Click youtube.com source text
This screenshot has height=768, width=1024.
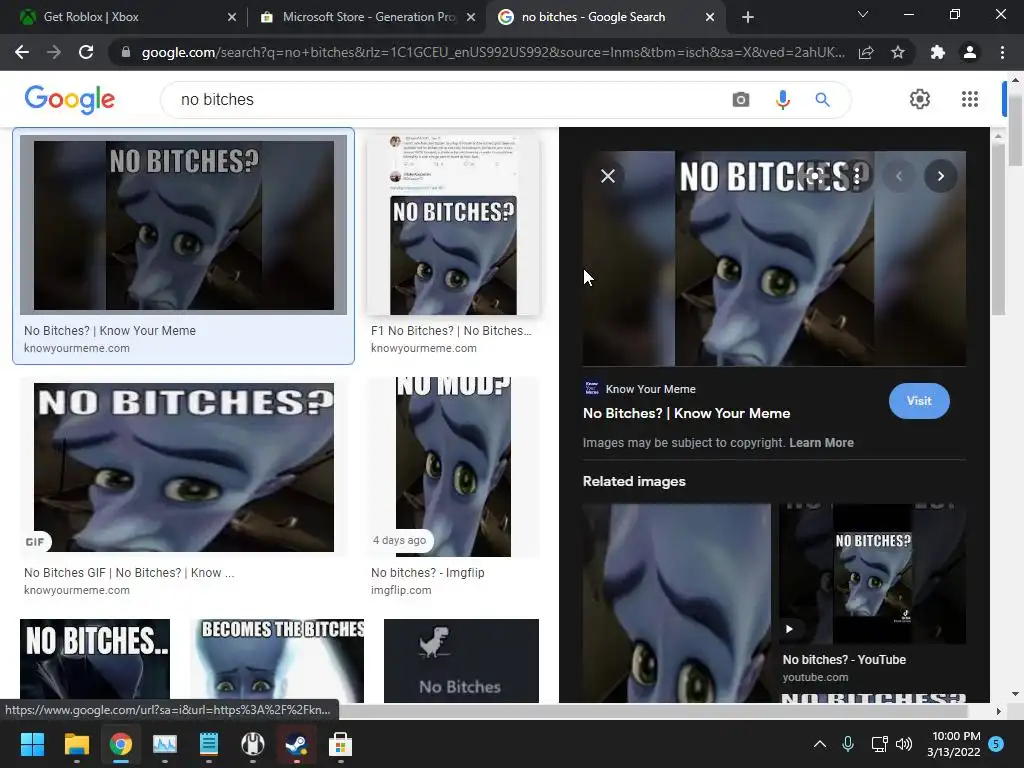(x=815, y=677)
